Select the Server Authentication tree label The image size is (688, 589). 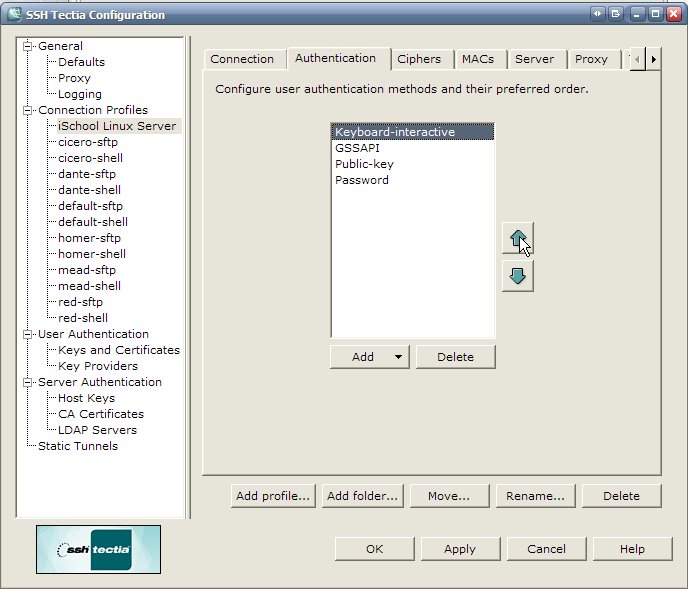click(x=100, y=383)
